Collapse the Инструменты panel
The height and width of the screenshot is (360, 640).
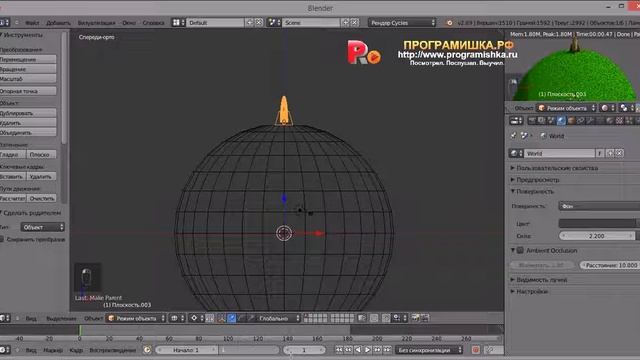[x=2, y=35]
